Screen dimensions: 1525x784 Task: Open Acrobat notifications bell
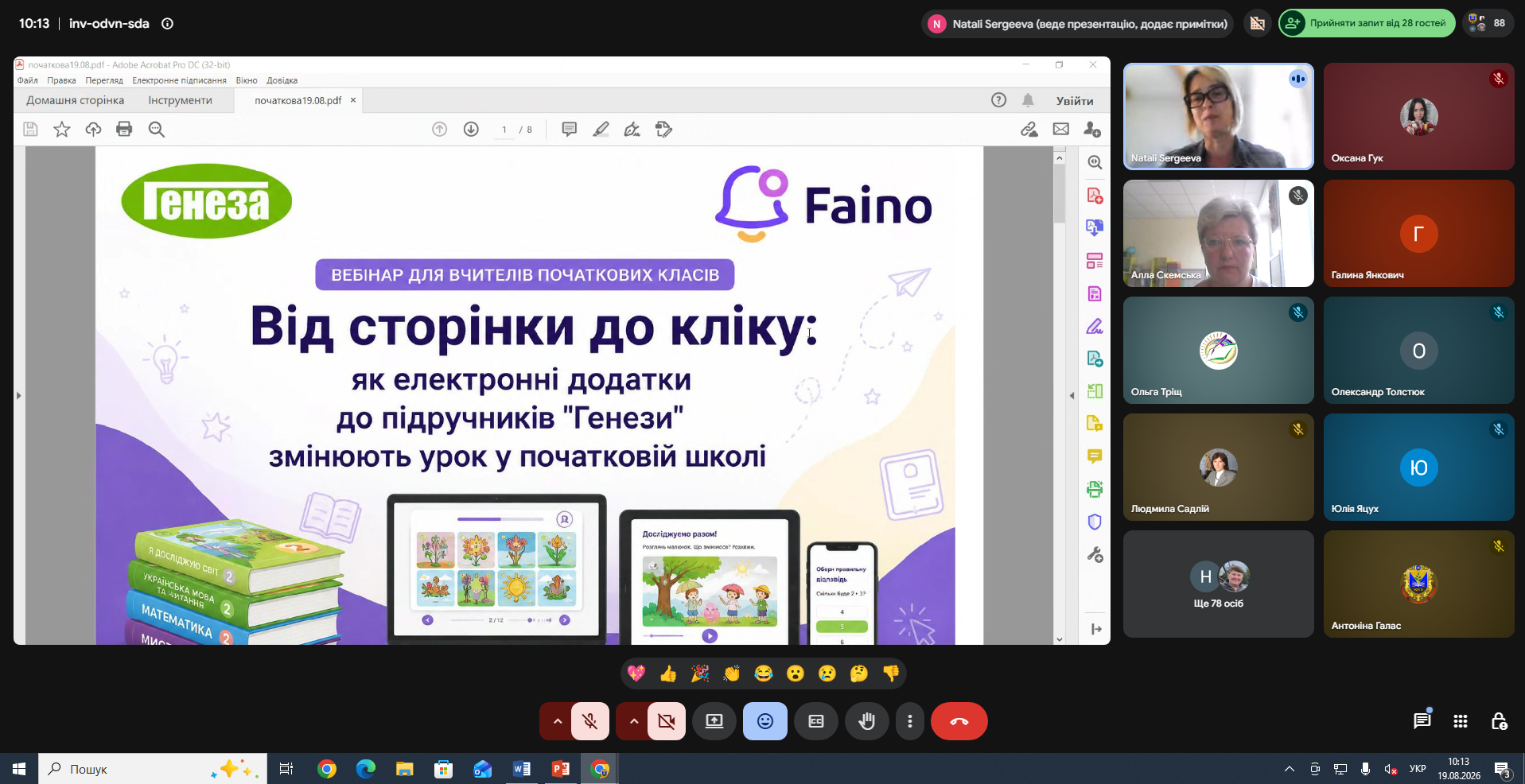1028,100
